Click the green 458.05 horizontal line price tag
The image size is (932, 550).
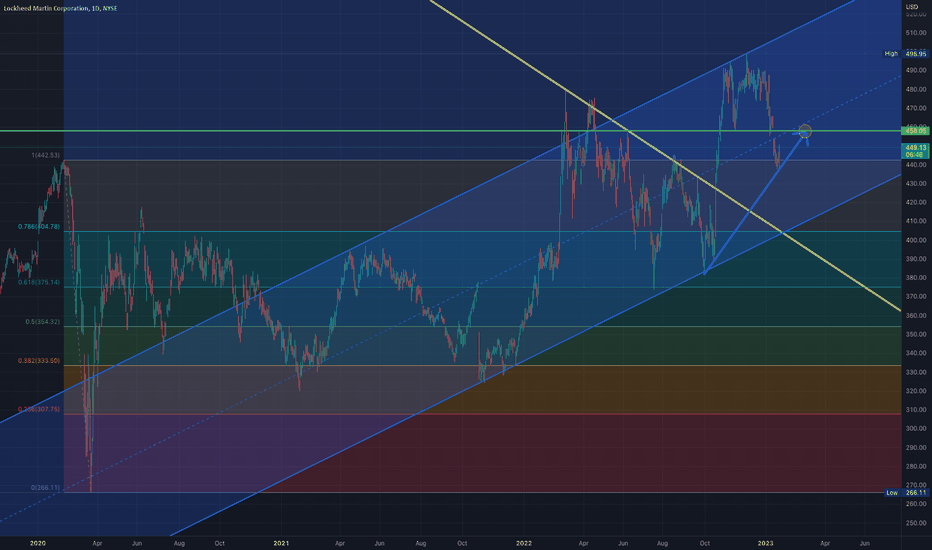(915, 131)
